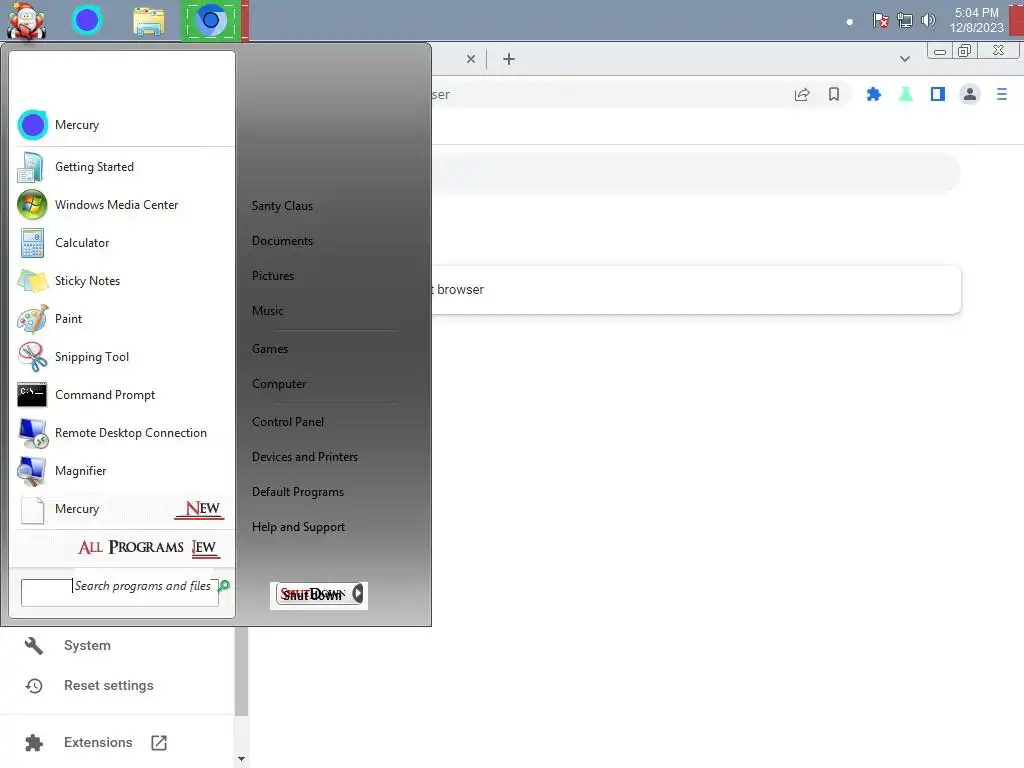Open the Santa Claus start button
1024x768 pixels.
tap(26, 20)
